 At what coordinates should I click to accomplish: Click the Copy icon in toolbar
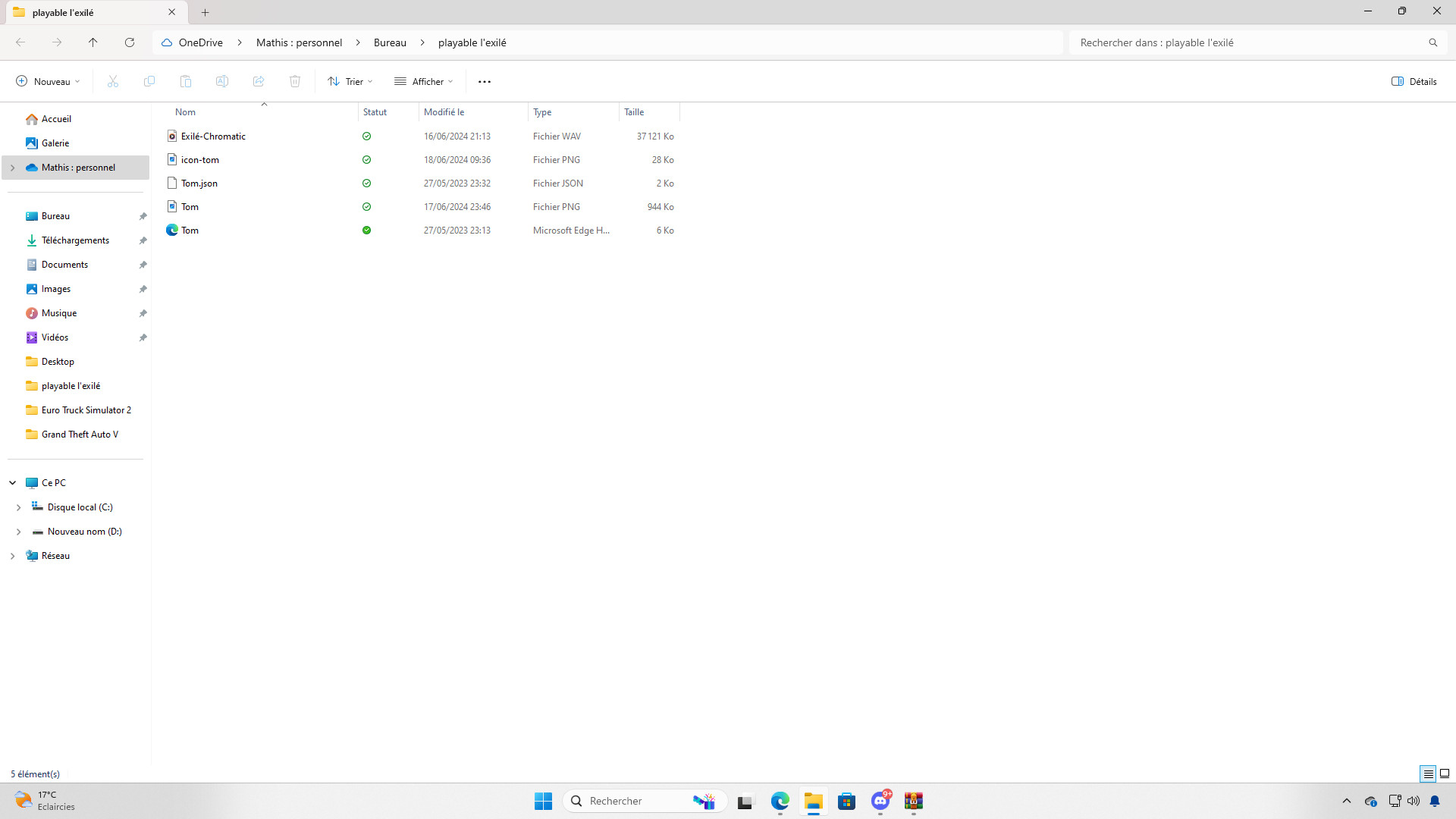point(149,81)
